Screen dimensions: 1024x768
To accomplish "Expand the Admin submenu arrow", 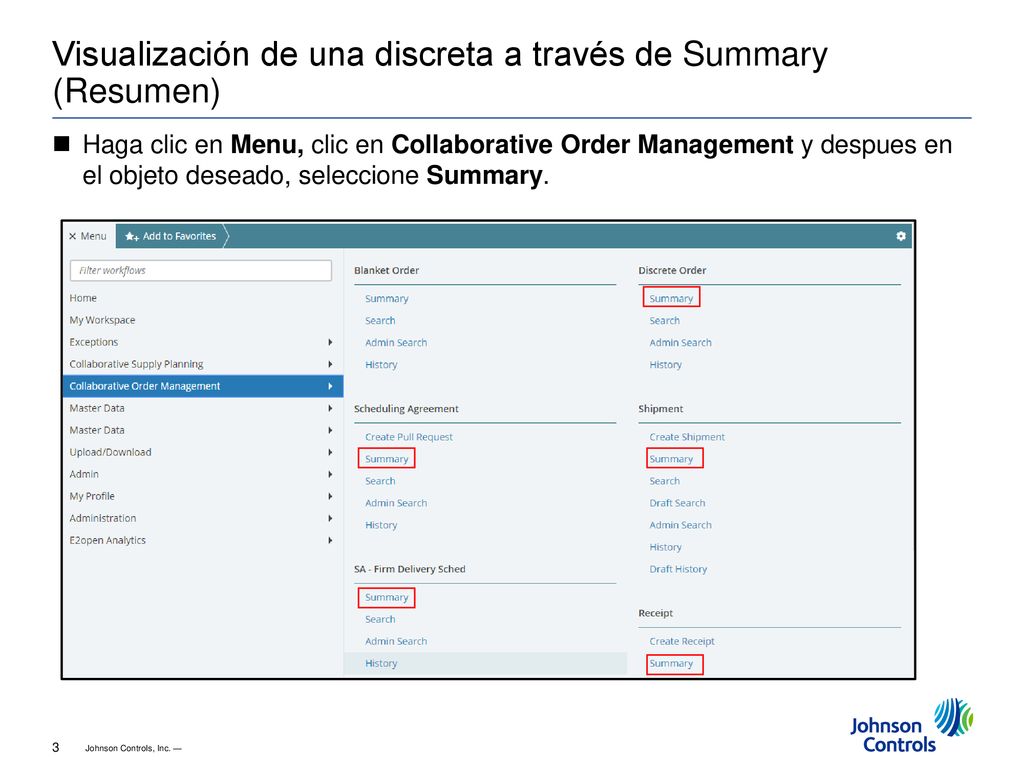I will [330, 474].
